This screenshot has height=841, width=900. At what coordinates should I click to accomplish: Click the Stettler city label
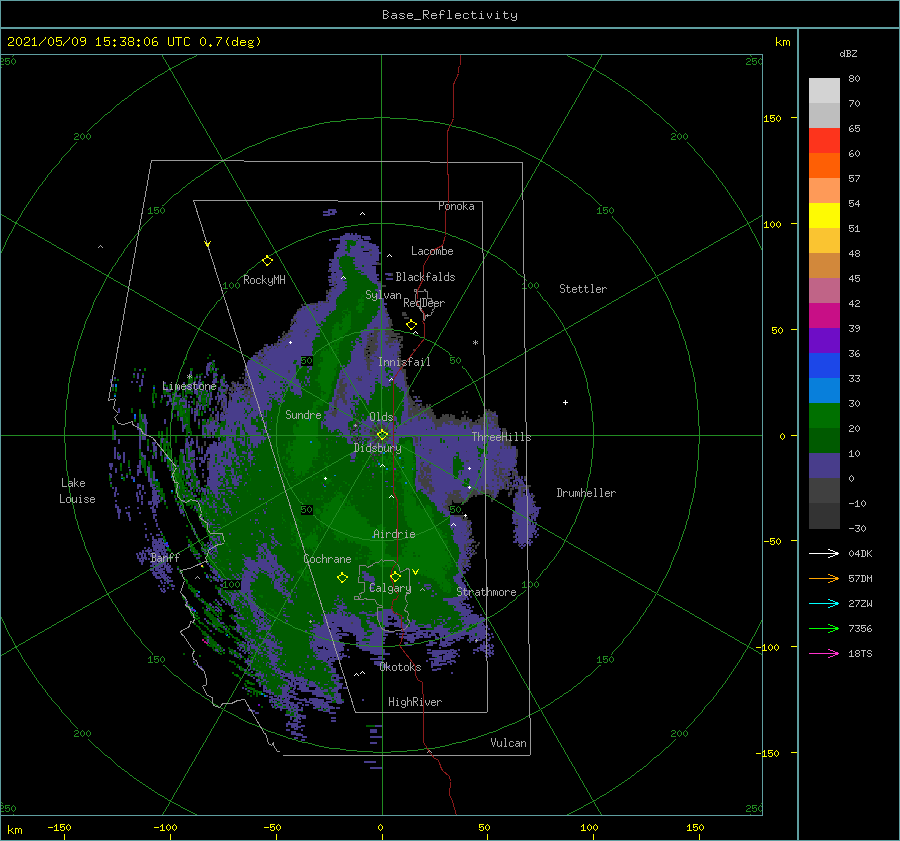(583, 289)
